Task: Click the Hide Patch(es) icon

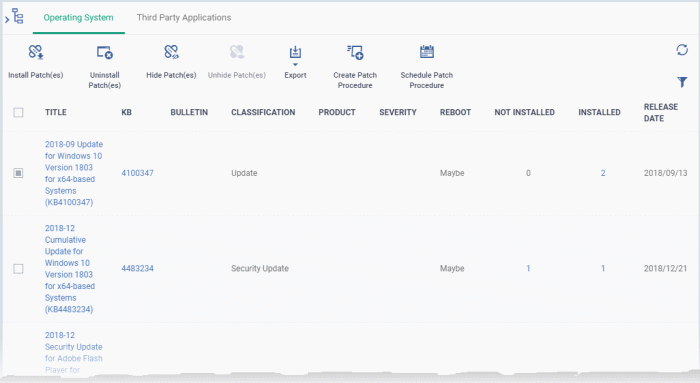Action: [171, 52]
